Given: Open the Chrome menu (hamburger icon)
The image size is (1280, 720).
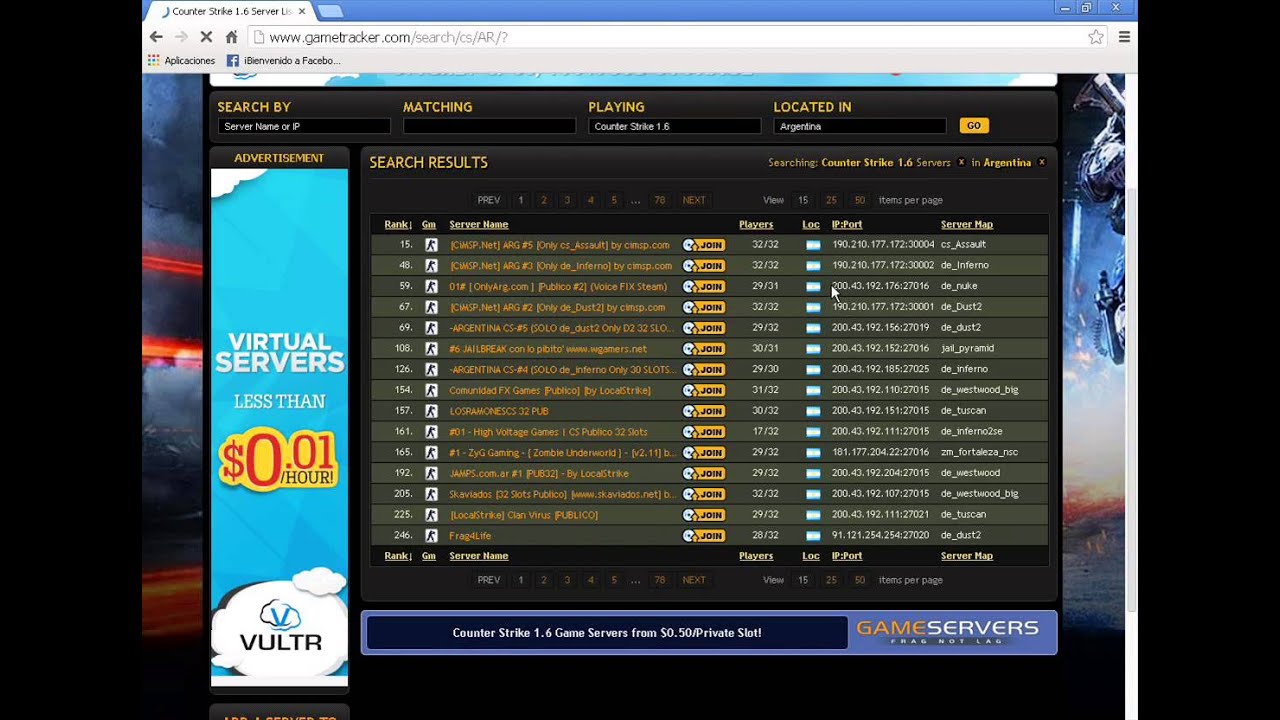Looking at the screenshot, I should (x=1124, y=37).
